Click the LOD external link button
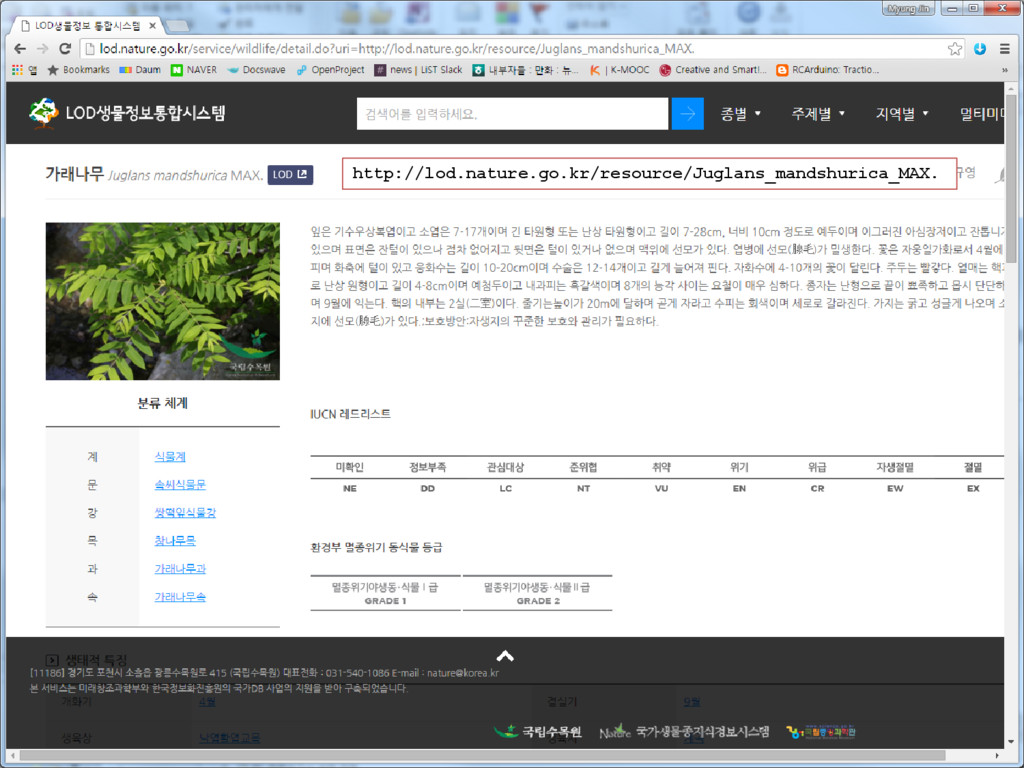Screen dimensions: 1024x768 click(290, 174)
